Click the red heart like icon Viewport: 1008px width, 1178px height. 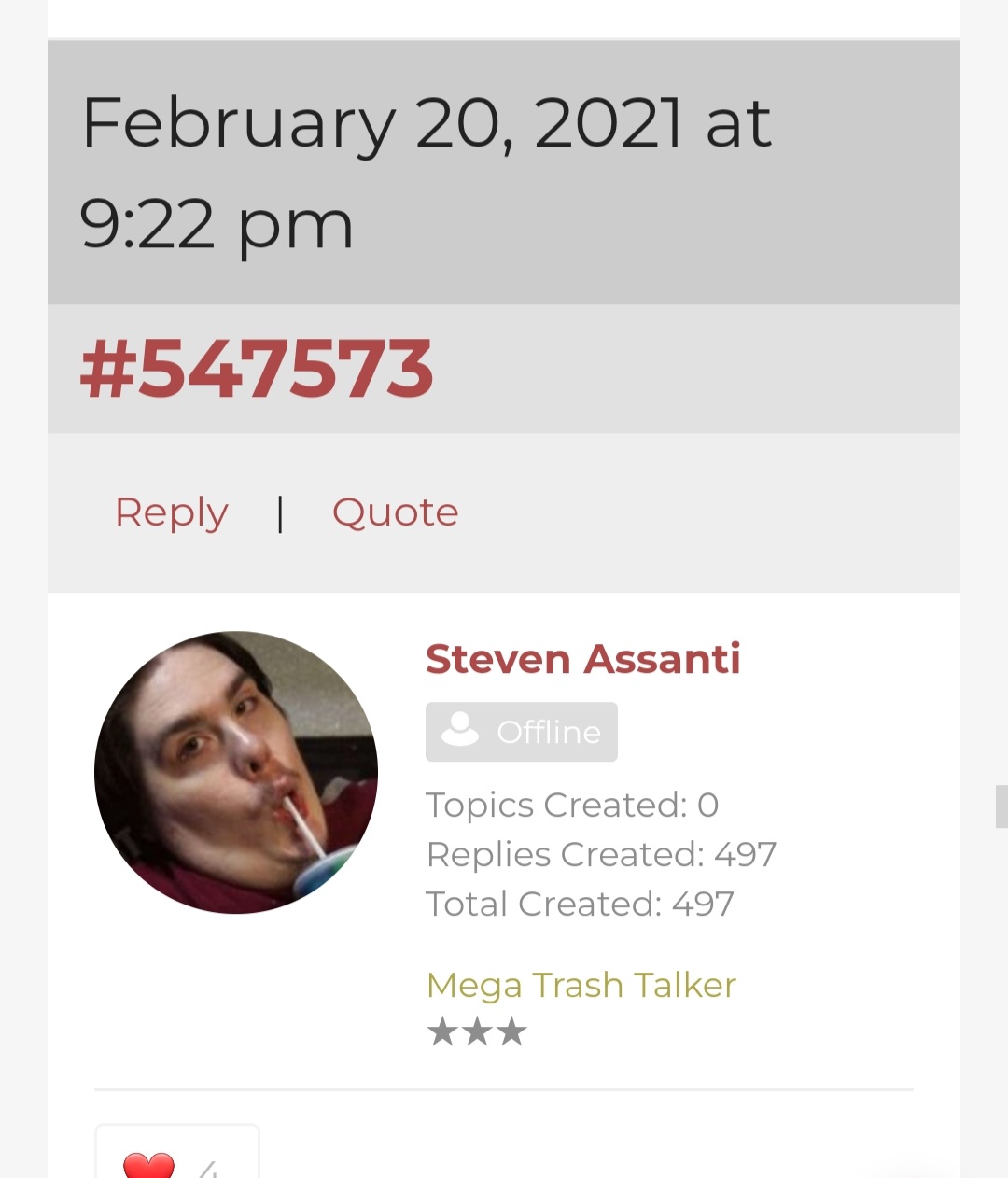pyautogui.click(x=149, y=1166)
